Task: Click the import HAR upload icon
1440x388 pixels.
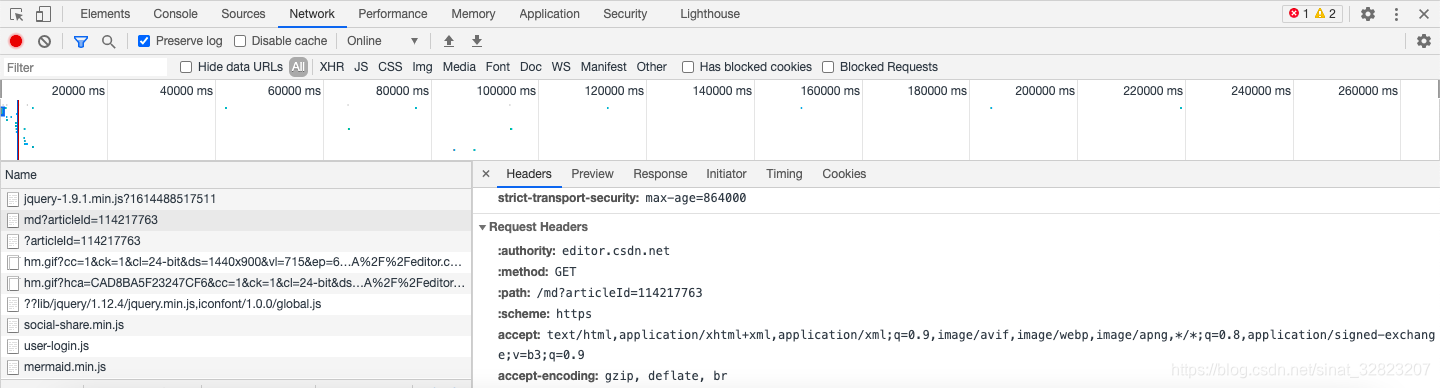Action: [449, 41]
